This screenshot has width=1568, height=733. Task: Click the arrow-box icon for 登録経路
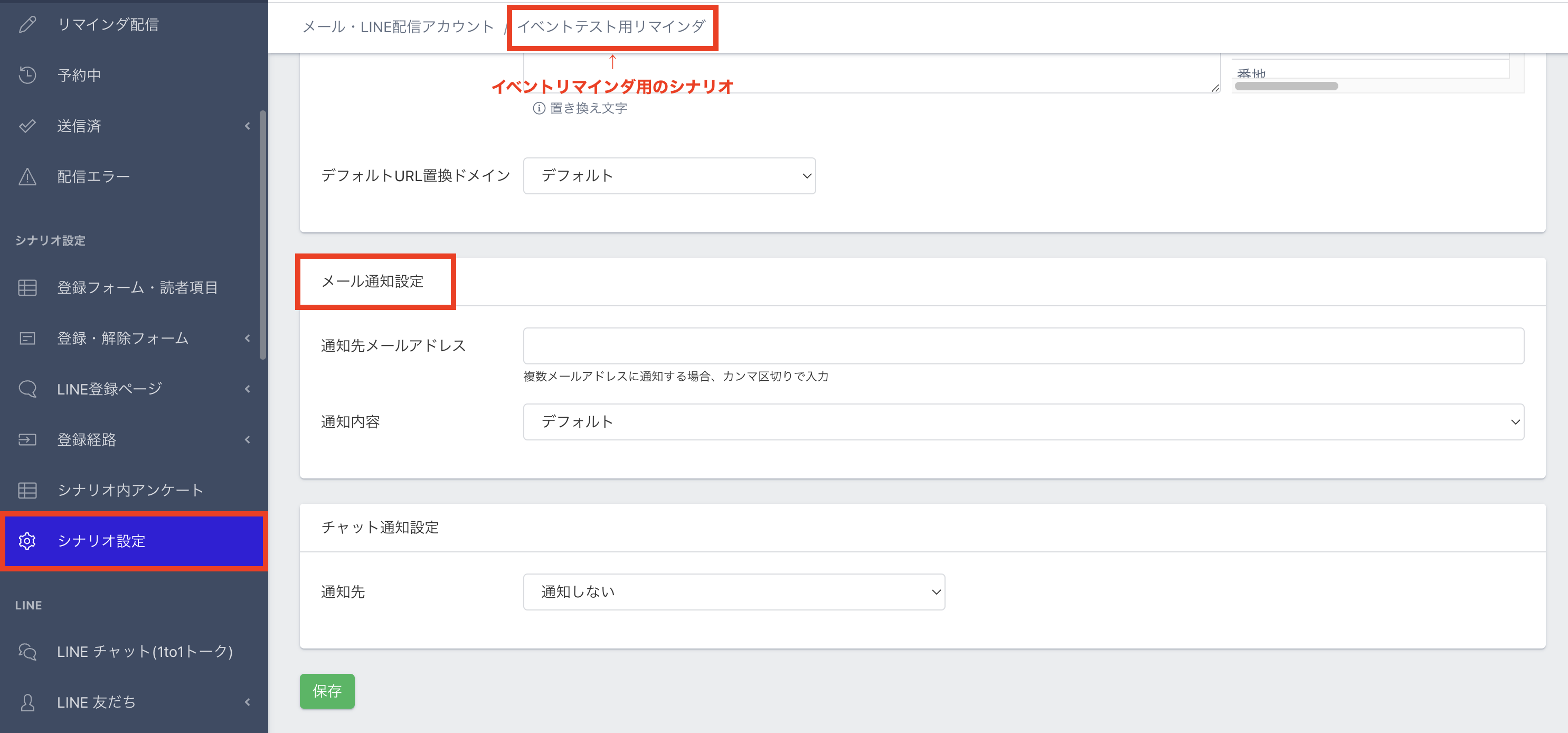coord(27,439)
